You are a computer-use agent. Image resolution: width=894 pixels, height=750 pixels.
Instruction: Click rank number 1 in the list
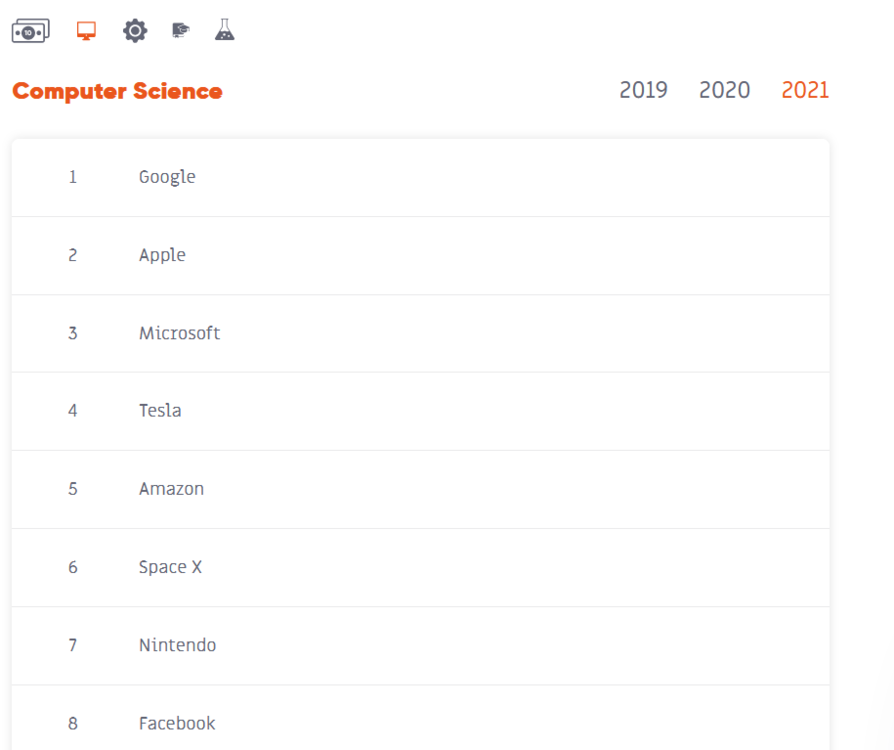click(x=72, y=177)
